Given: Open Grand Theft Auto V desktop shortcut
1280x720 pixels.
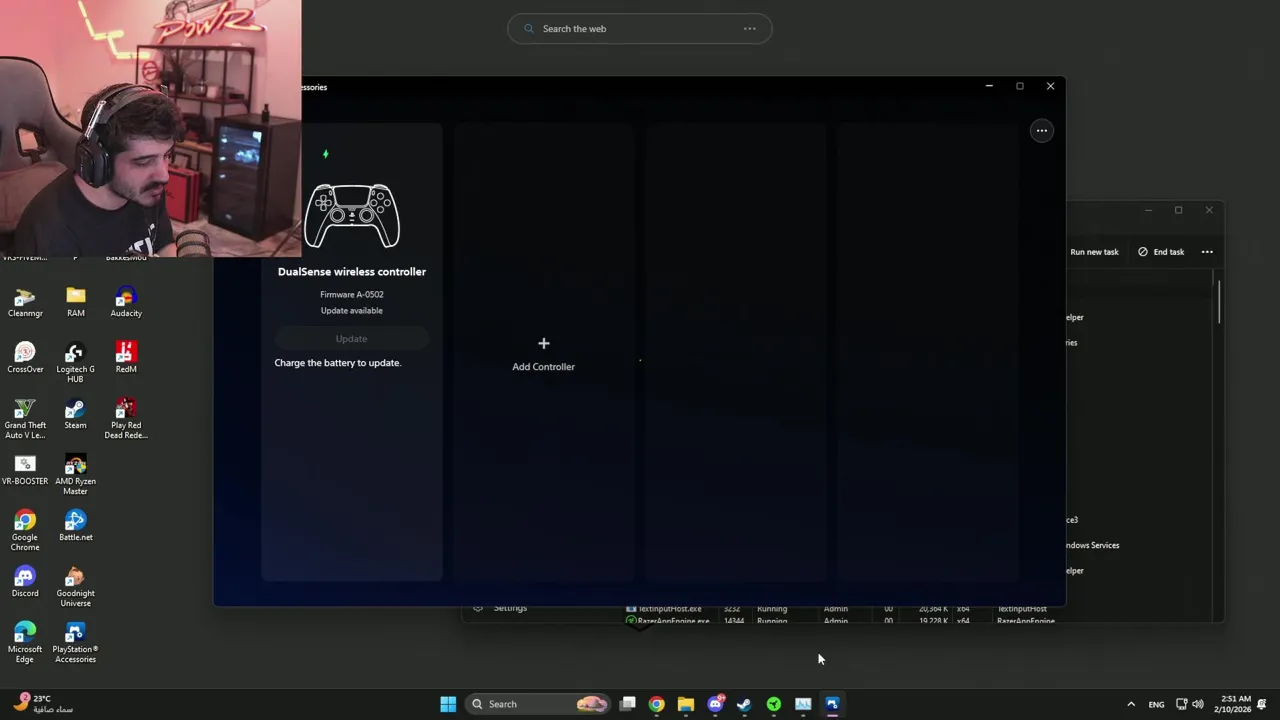Looking at the screenshot, I should pos(25,419).
